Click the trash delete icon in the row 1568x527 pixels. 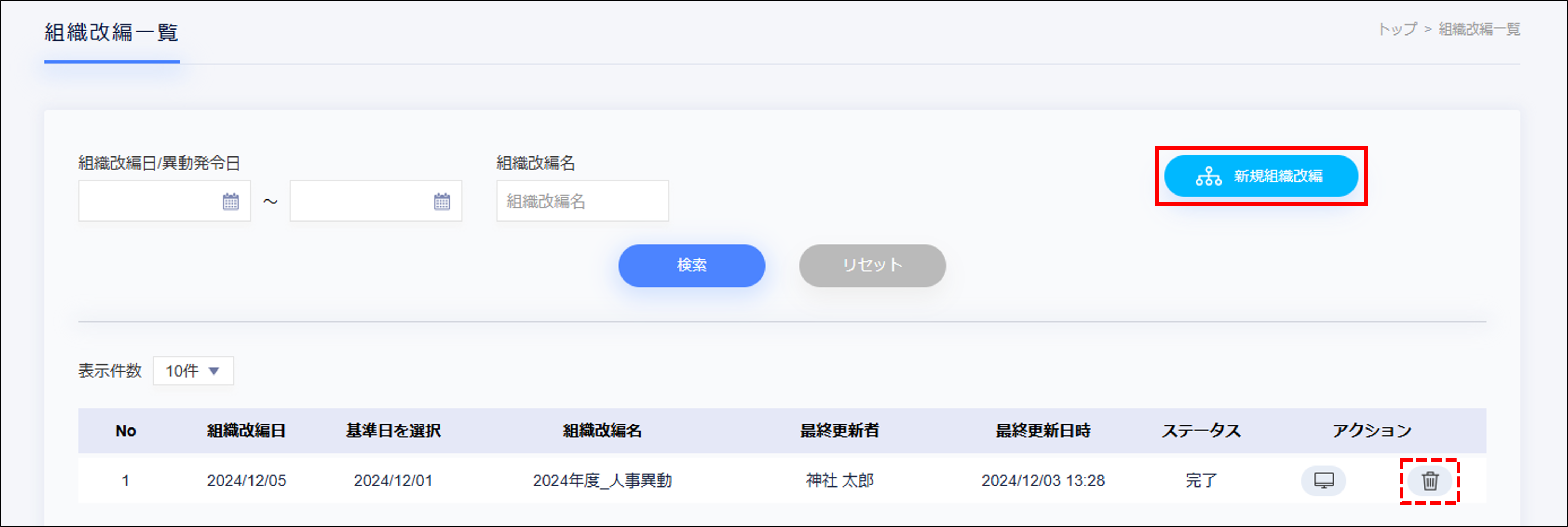[1430, 481]
